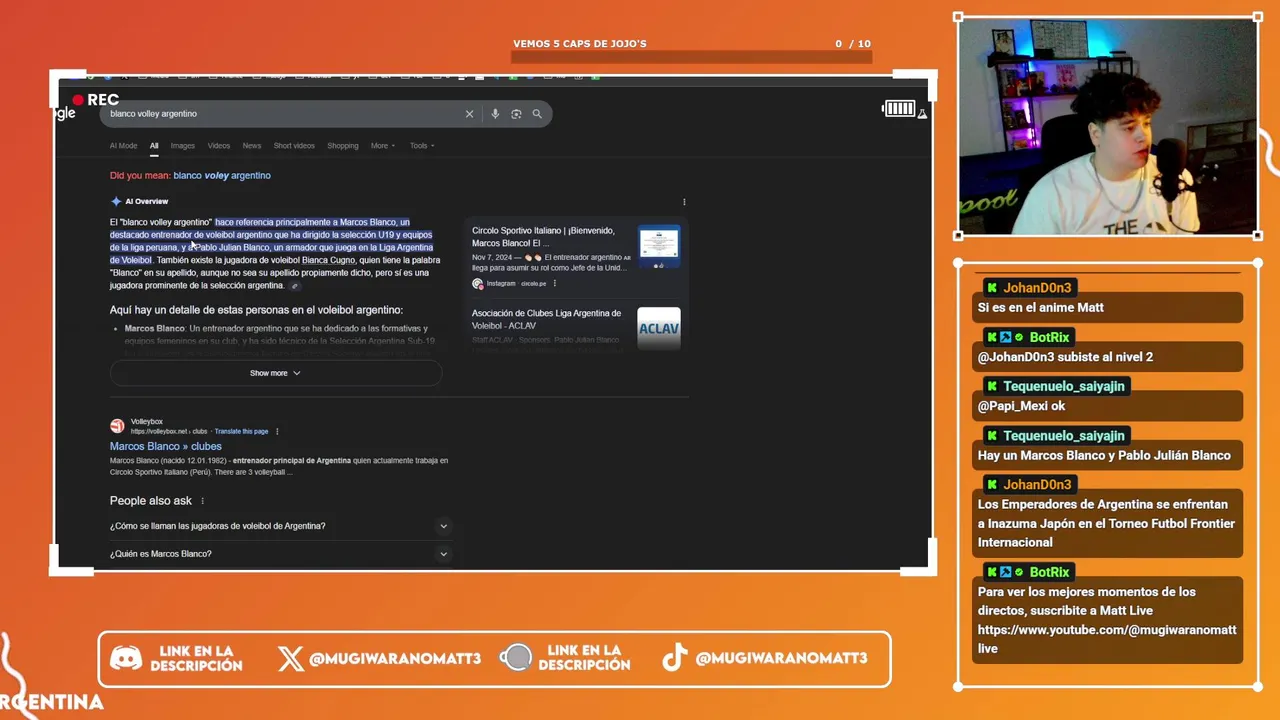This screenshot has width=1280, height=720.
Task: Click the magnifier search icon
Action: [x=537, y=114]
